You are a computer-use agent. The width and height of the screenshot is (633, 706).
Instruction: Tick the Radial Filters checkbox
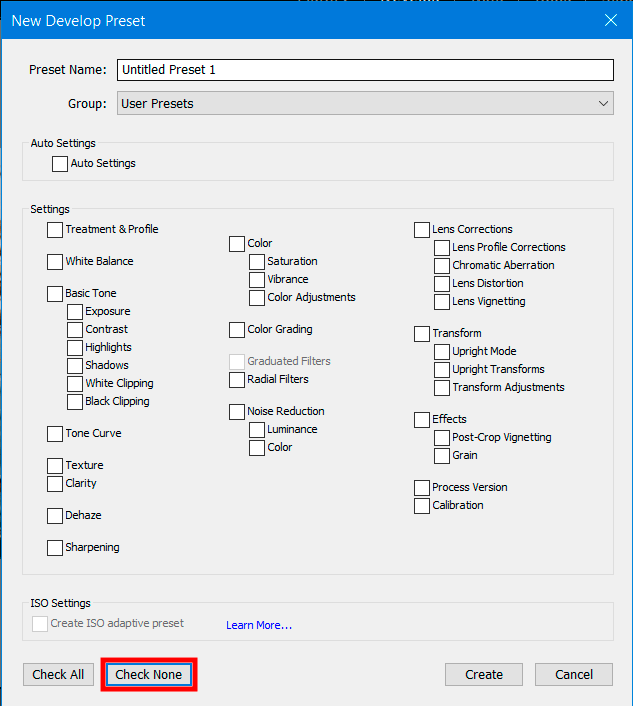(237, 380)
